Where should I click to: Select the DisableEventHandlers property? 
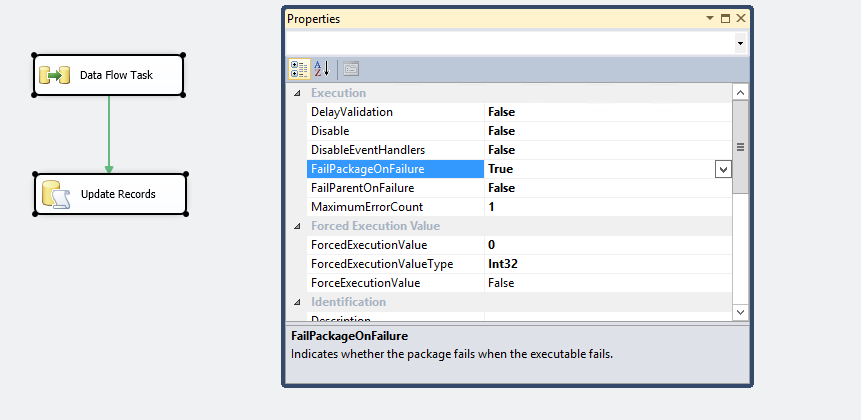click(x=395, y=150)
